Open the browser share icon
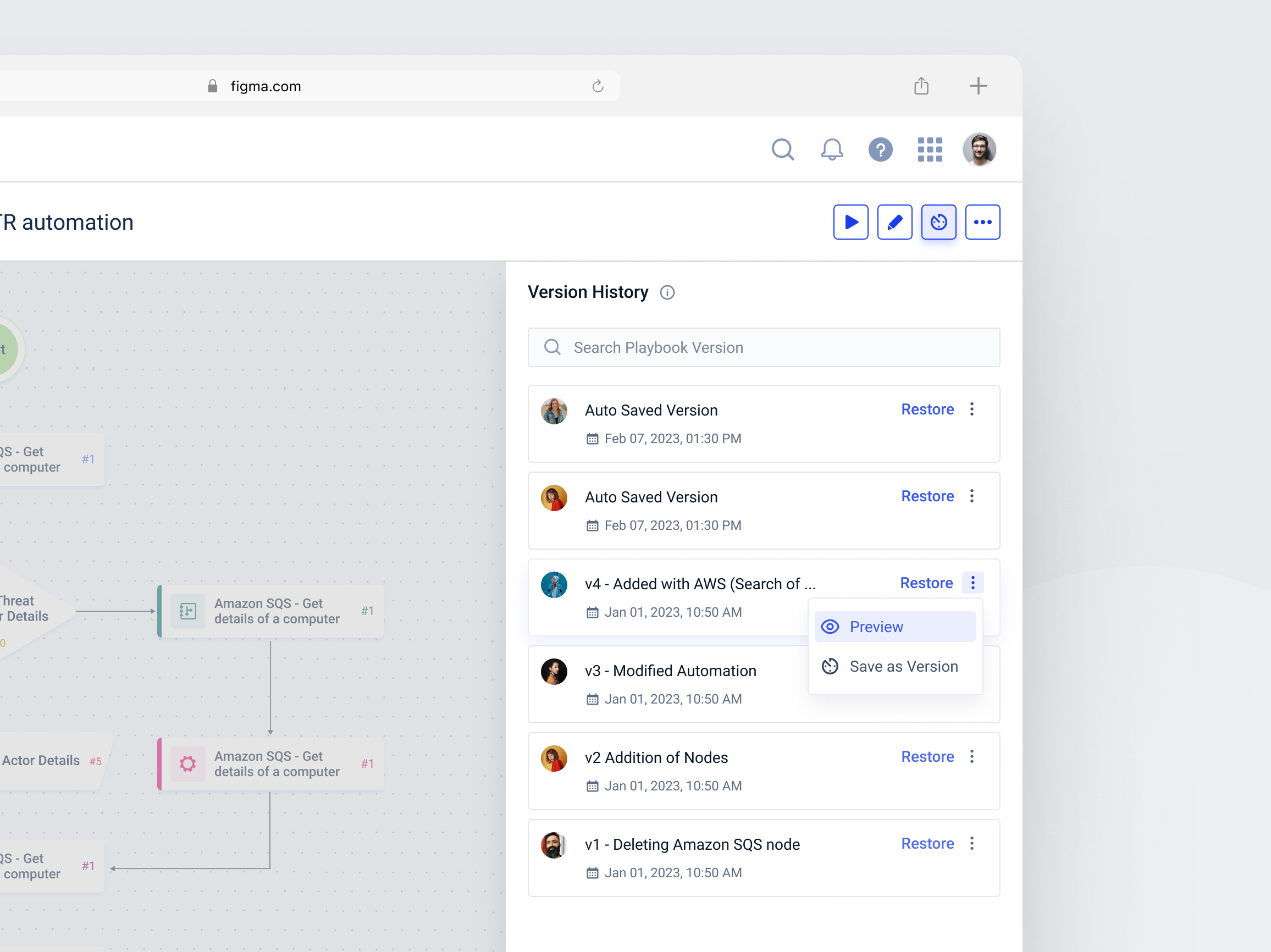The height and width of the screenshot is (952, 1271). pos(921,86)
